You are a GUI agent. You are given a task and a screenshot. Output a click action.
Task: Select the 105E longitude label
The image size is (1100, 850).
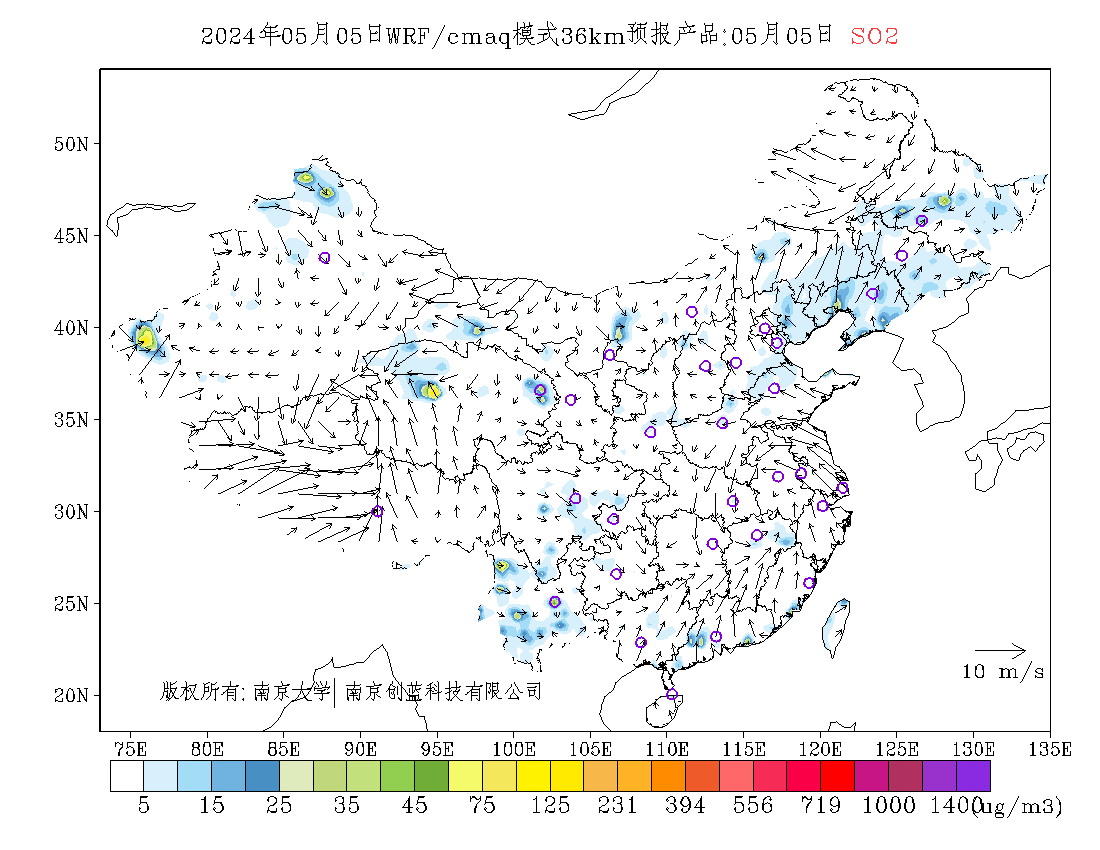[x=590, y=749]
